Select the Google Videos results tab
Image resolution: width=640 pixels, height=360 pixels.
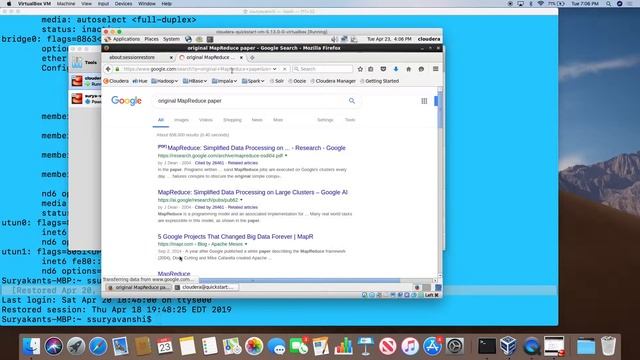[206, 120]
